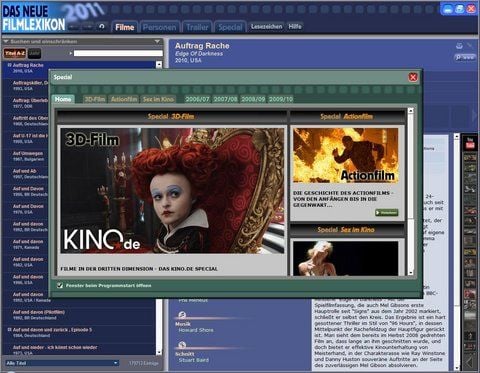This screenshot has height=373, width=480.
Task: Open the YouTube icon in right strip
Action: 470,143
